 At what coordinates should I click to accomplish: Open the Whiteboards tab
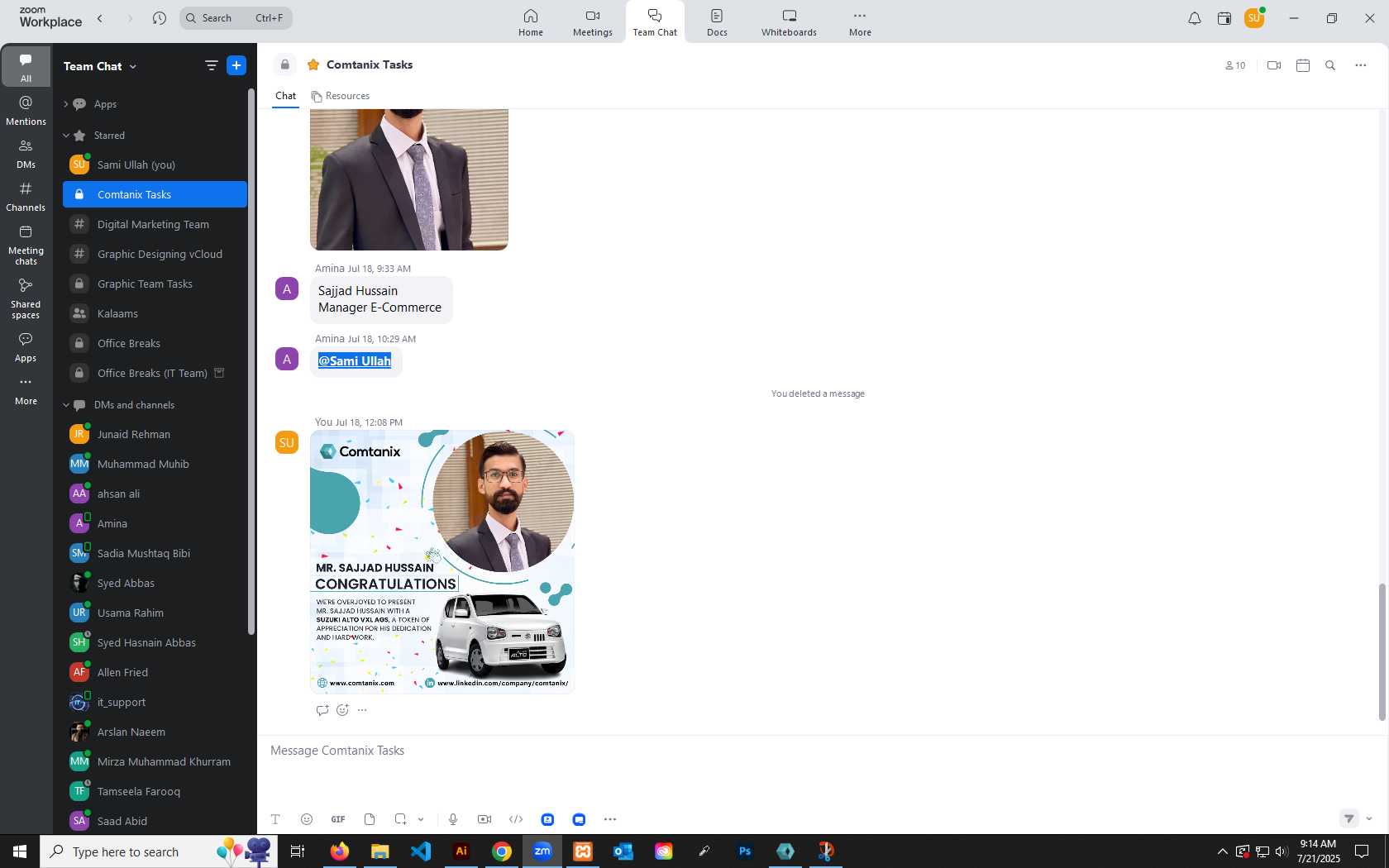click(x=789, y=22)
